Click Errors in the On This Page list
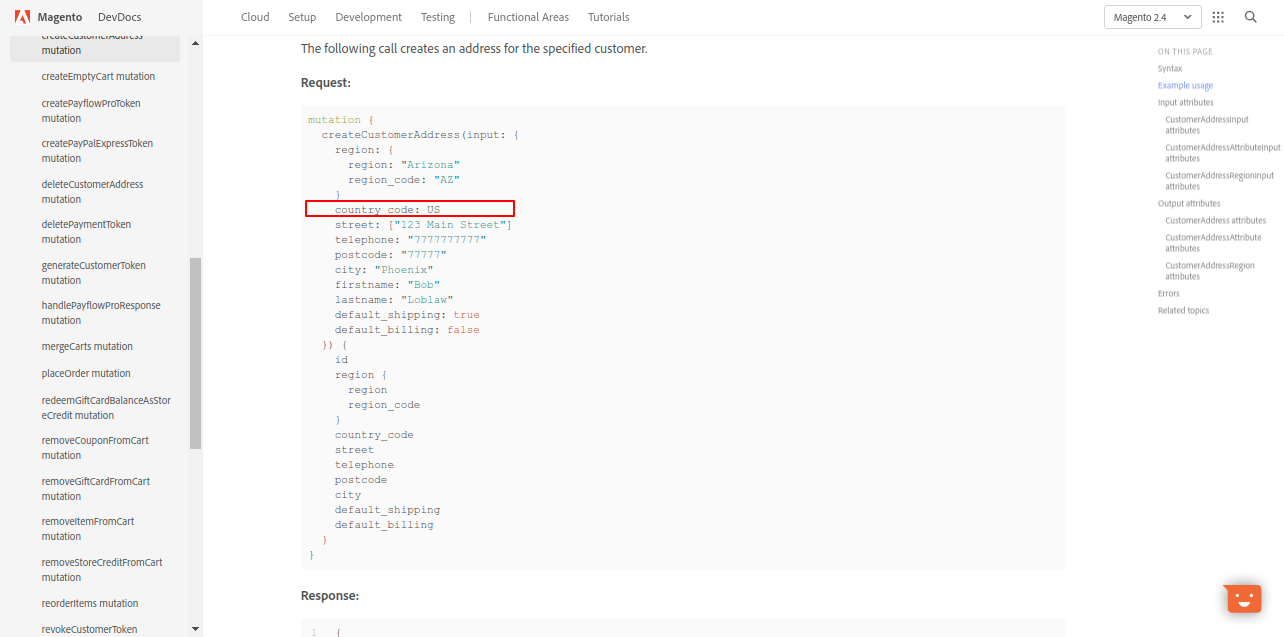This screenshot has height=637, width=1284. point(1168,293)
